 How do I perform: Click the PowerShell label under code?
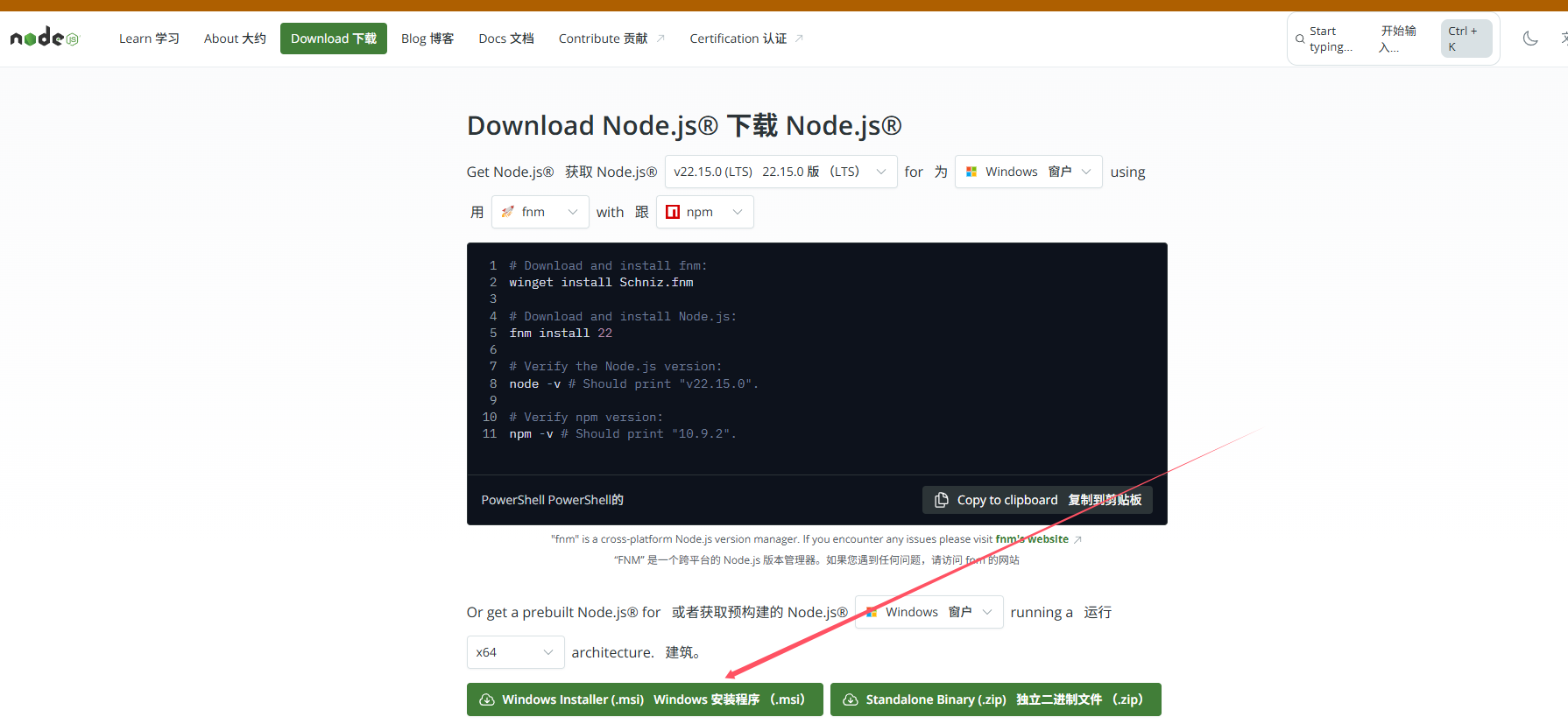pos(552,500)
